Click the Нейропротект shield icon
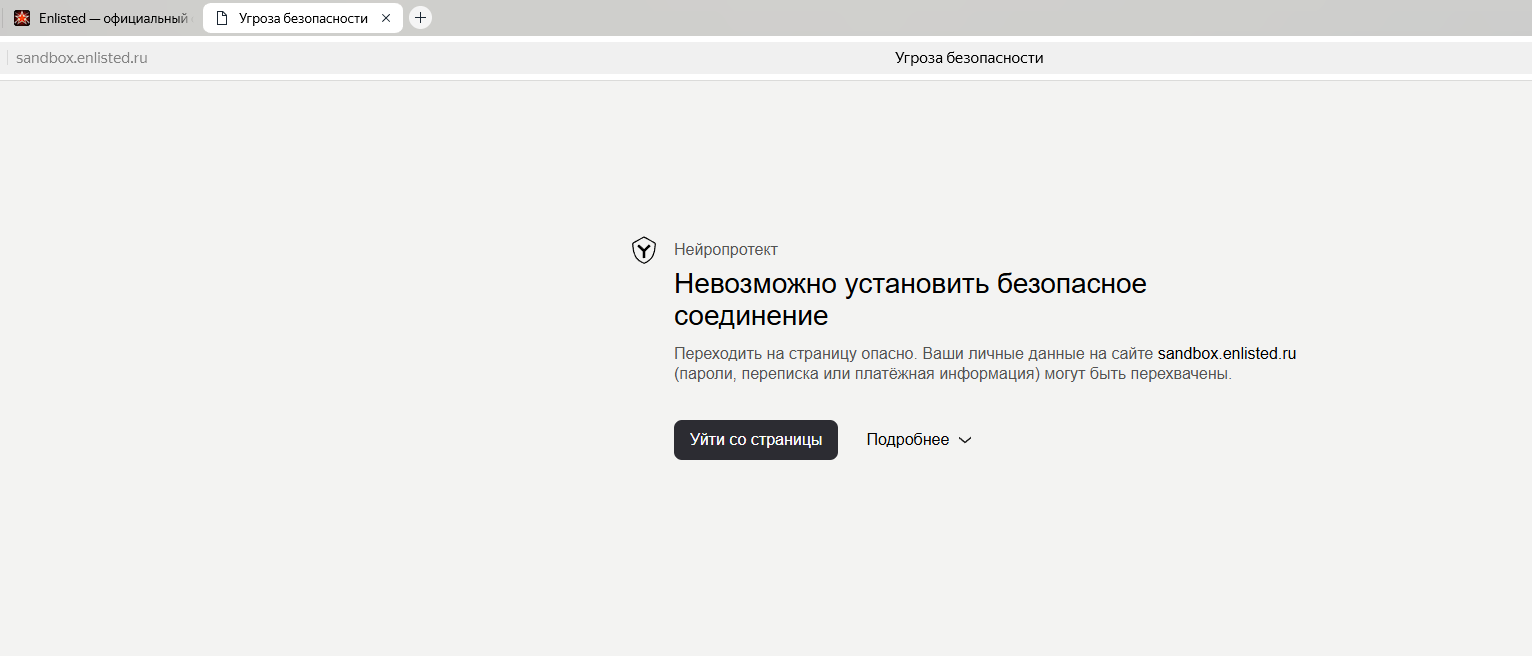The height and width of the screenshot is (656, 1532). tap(644, 250)
